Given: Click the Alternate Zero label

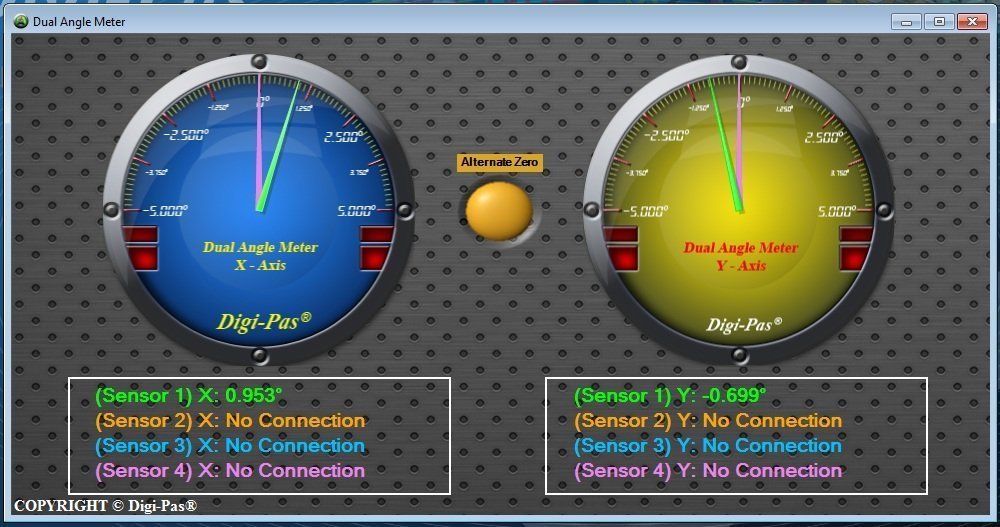Looking at the screenshot, I should (499, 162).
